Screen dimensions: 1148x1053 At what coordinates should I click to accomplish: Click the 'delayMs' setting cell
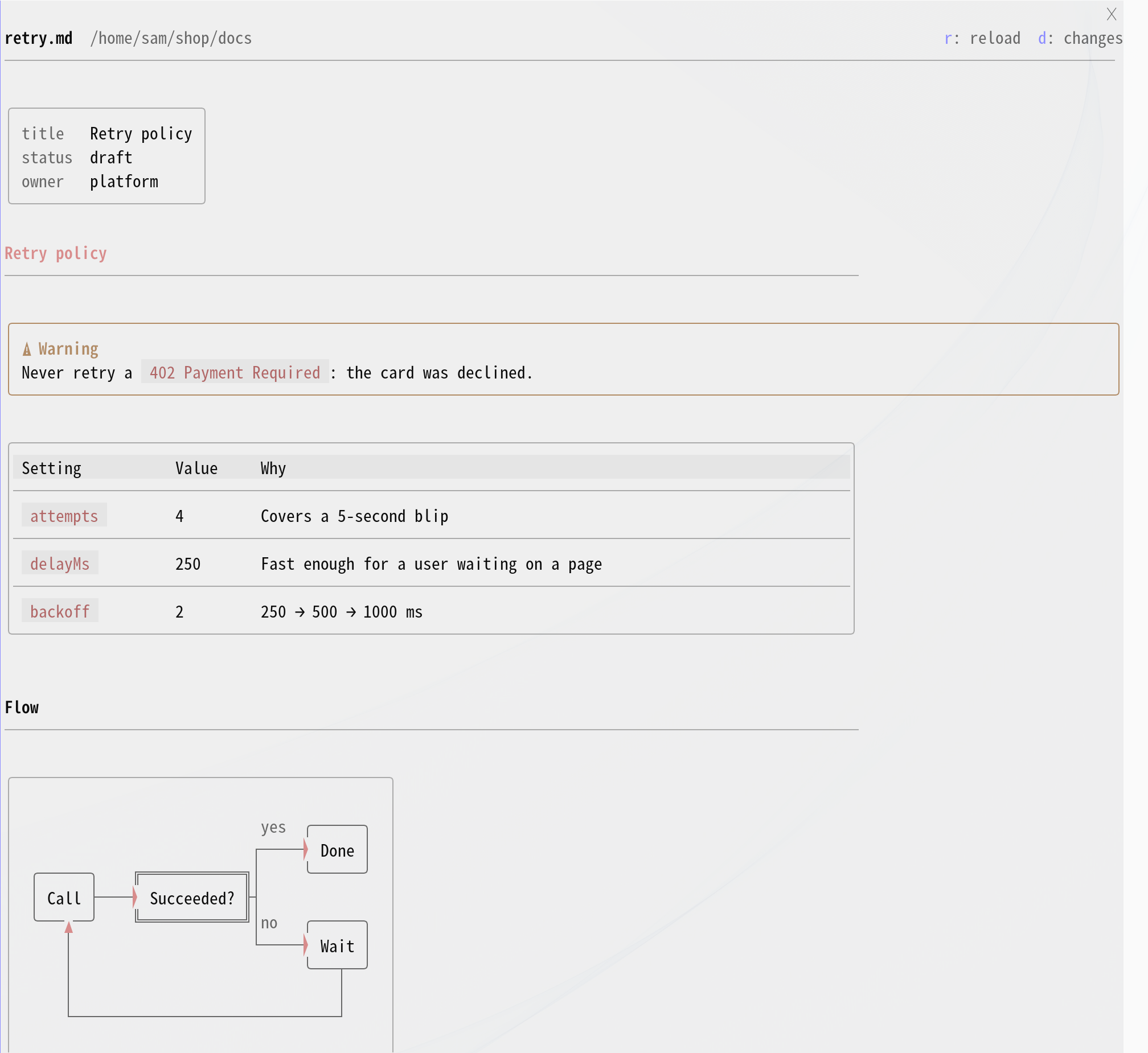60,563
